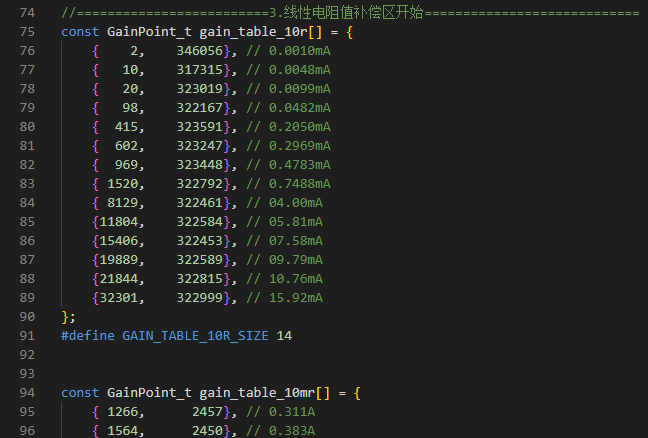Click the opening yellow brace on line 75
The width and height of the screenshot is (648, 438).
(350, 32)
